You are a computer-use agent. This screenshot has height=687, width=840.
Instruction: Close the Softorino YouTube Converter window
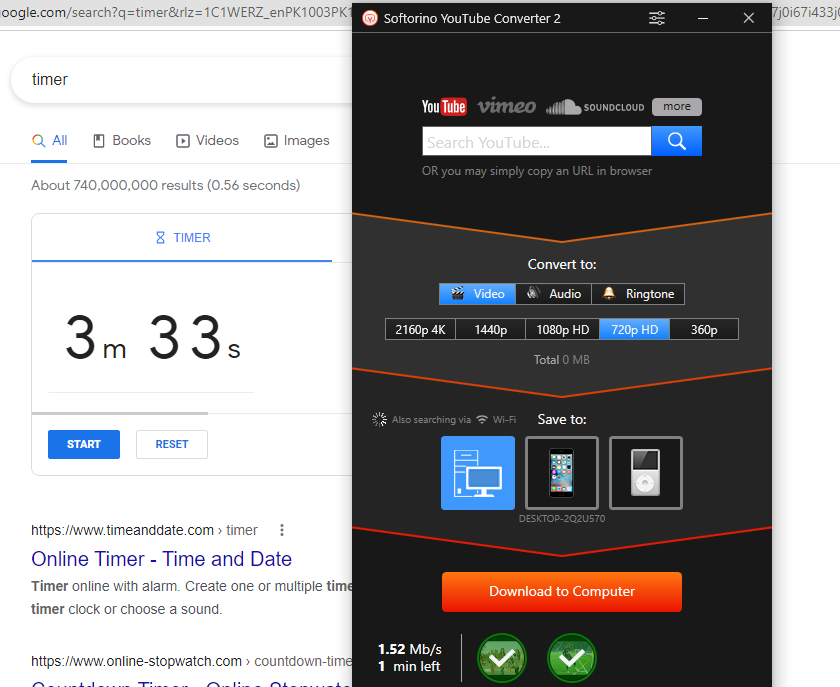coord(748,18)
